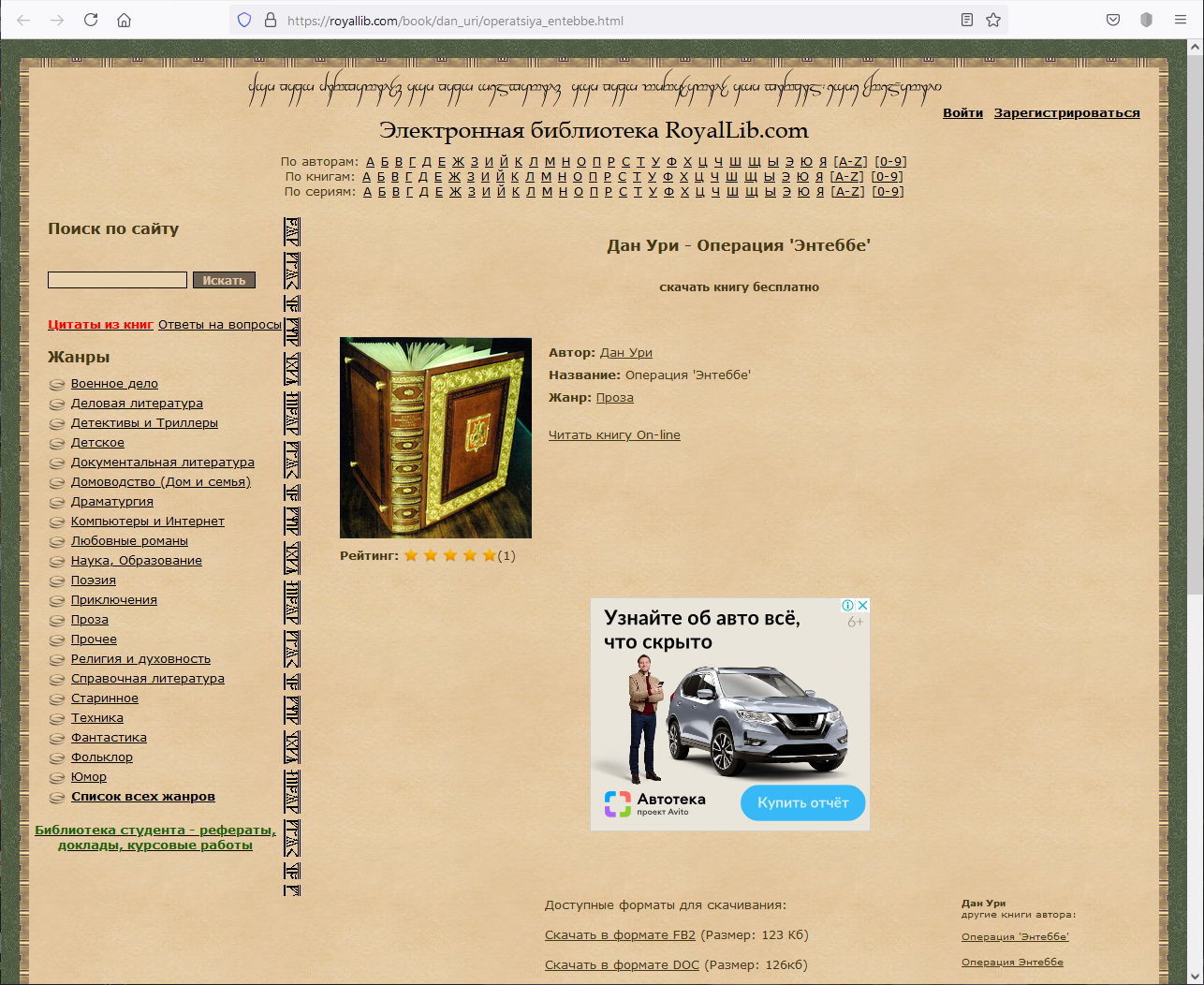Viewport: 1204px width, 985px height.
Task: Click the ad info icon on banner
Action: 847,606
